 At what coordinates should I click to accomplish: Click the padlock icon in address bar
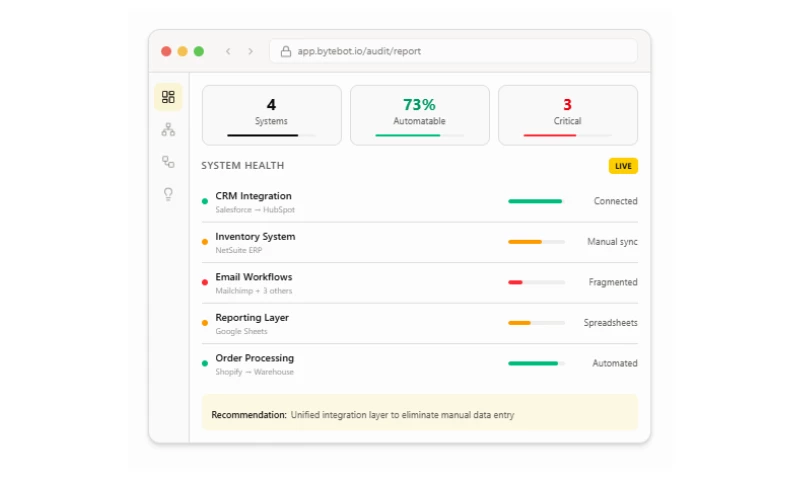pyautogui.click(x=286, y=51)
